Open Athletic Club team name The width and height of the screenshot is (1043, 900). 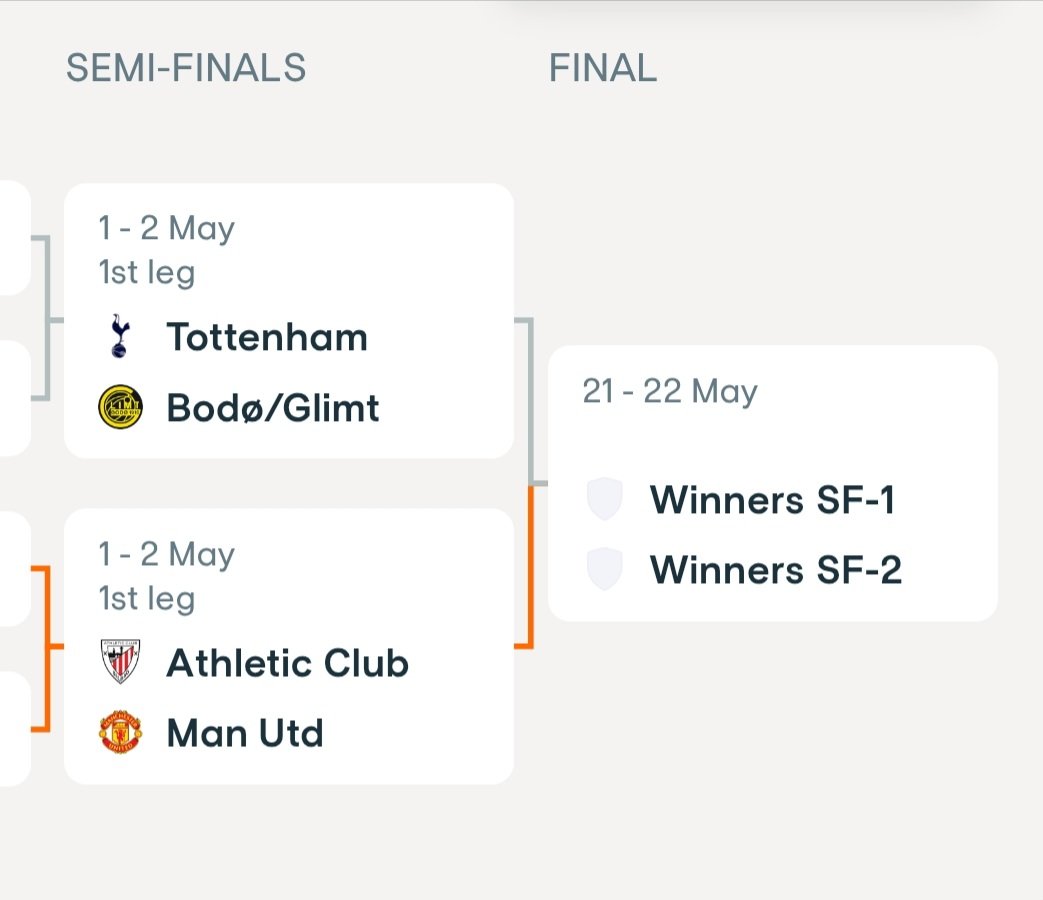click(287, 663)
